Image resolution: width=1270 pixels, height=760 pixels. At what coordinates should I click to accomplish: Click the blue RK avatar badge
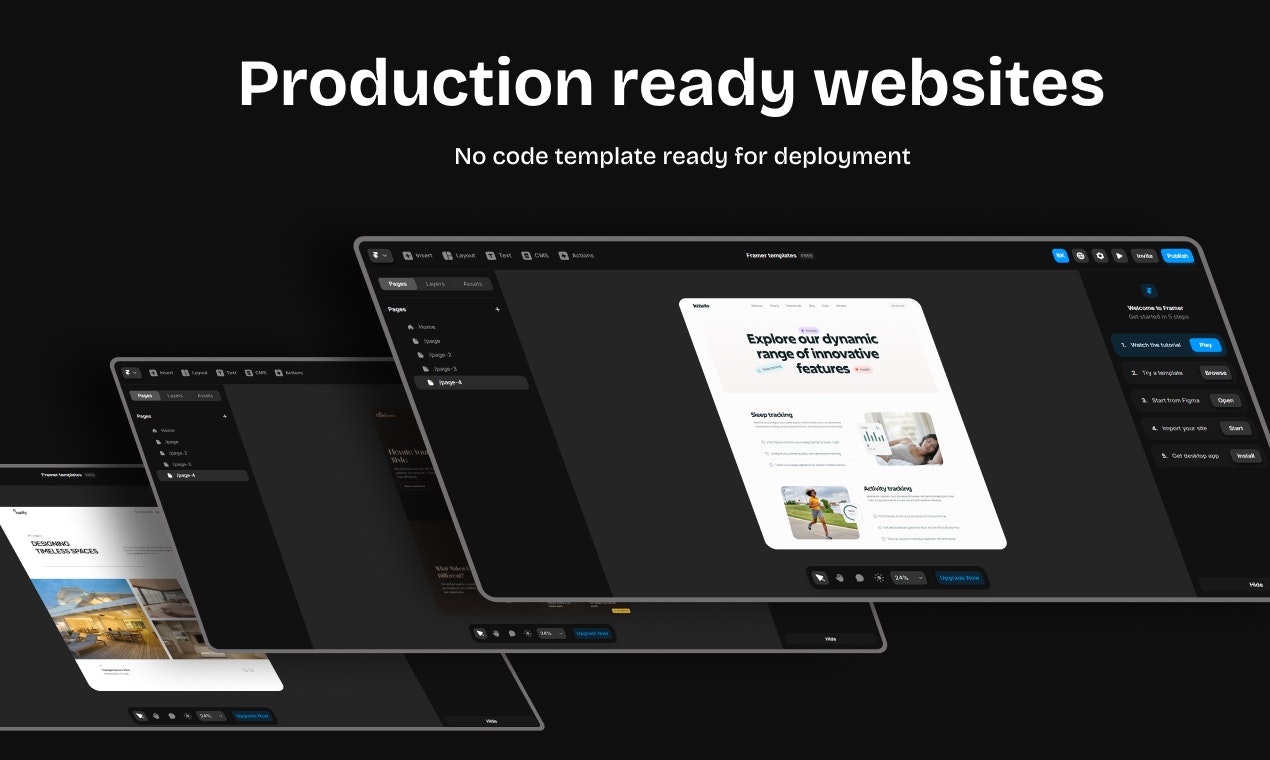[1060, 256]
